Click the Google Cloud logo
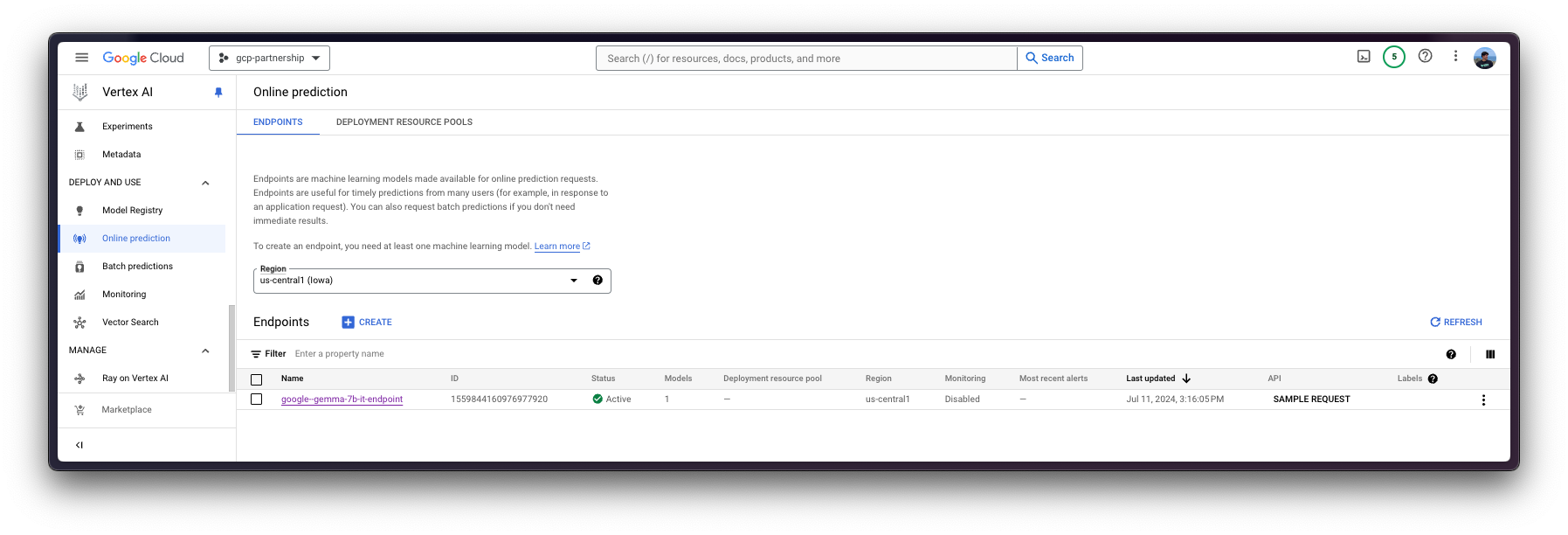The width and height of the screenshot is (1568, 535). [x=143, y=58]
